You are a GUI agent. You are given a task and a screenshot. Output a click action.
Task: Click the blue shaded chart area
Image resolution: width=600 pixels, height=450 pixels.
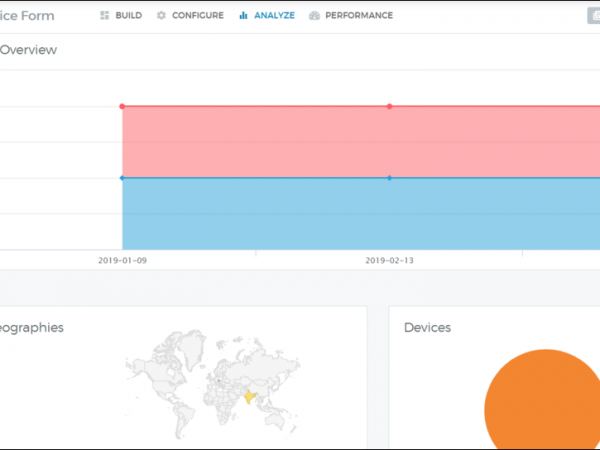pyautogui.click(x=300, y=214)
